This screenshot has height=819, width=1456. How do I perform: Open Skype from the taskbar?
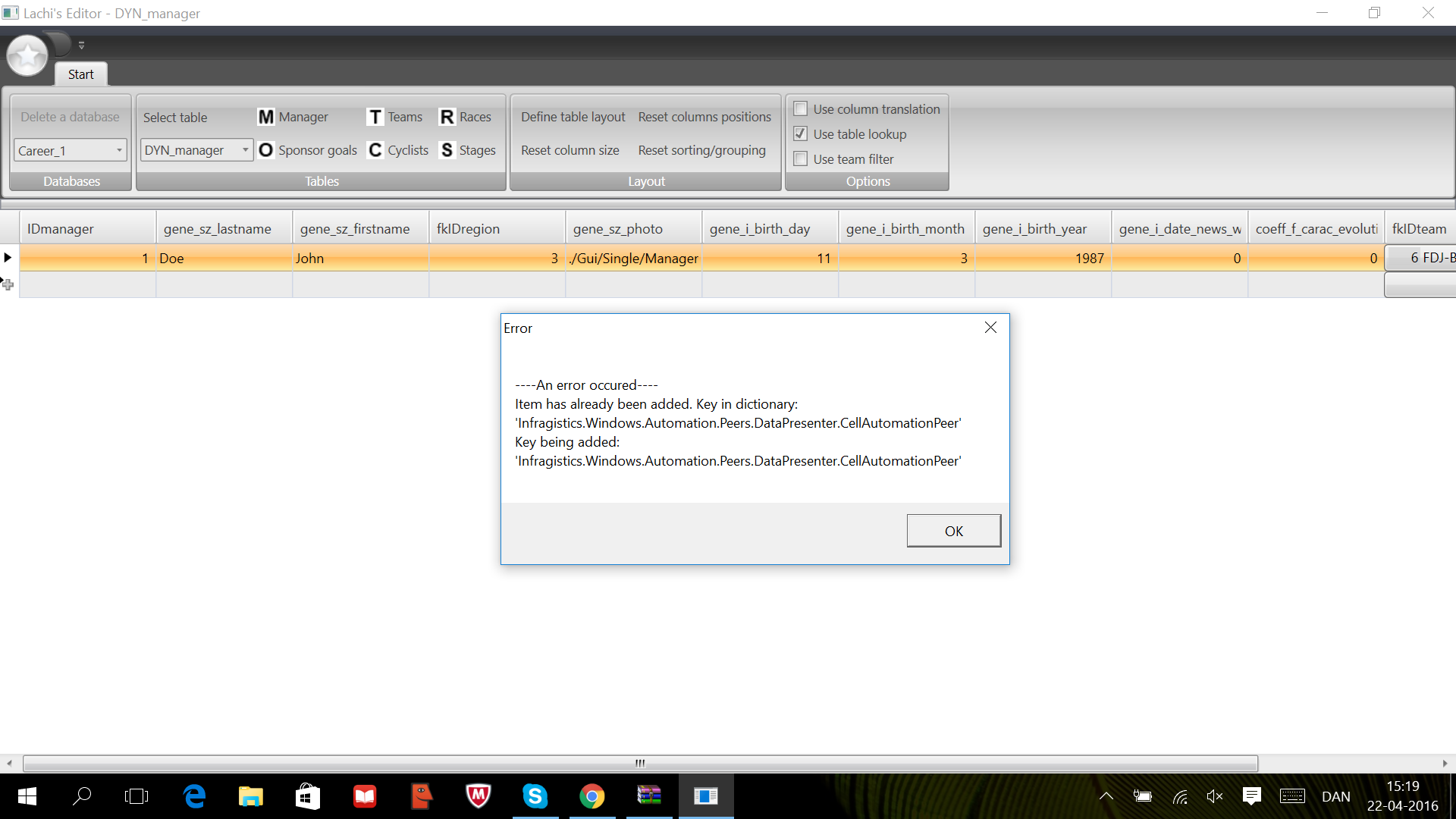coord(535,796)
